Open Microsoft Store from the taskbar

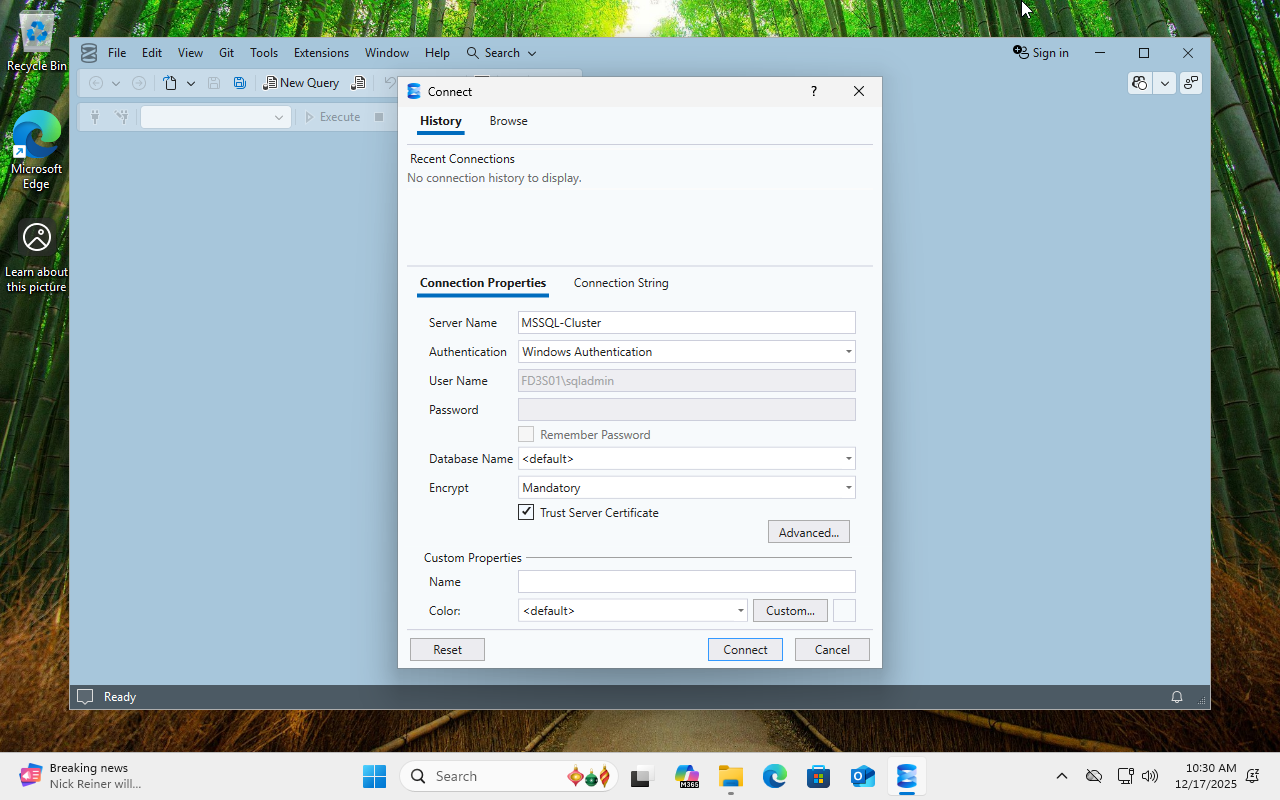tap(818, 776)
